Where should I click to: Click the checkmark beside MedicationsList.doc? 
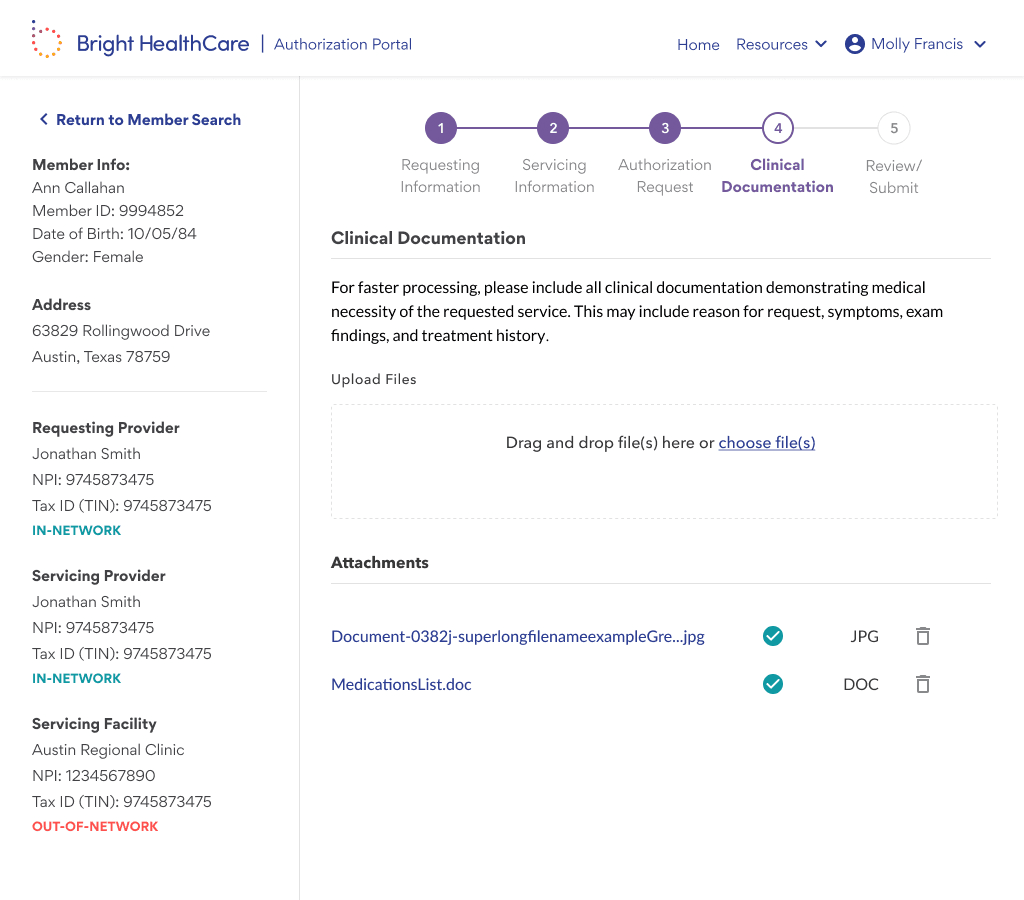[773, 684]
